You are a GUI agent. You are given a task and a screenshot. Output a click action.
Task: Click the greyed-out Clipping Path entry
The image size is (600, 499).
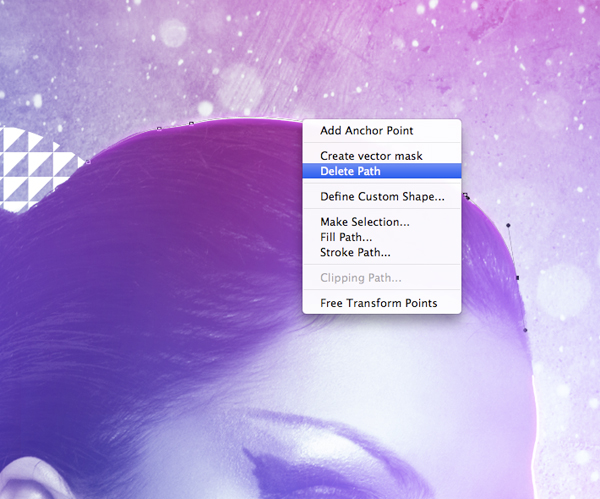coord(361,278)
